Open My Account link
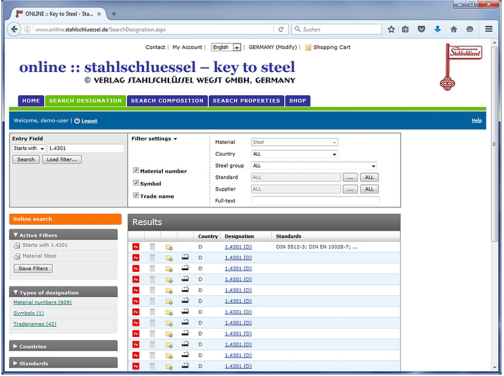This screenshot has width=504, height=376. pos(187,47)
